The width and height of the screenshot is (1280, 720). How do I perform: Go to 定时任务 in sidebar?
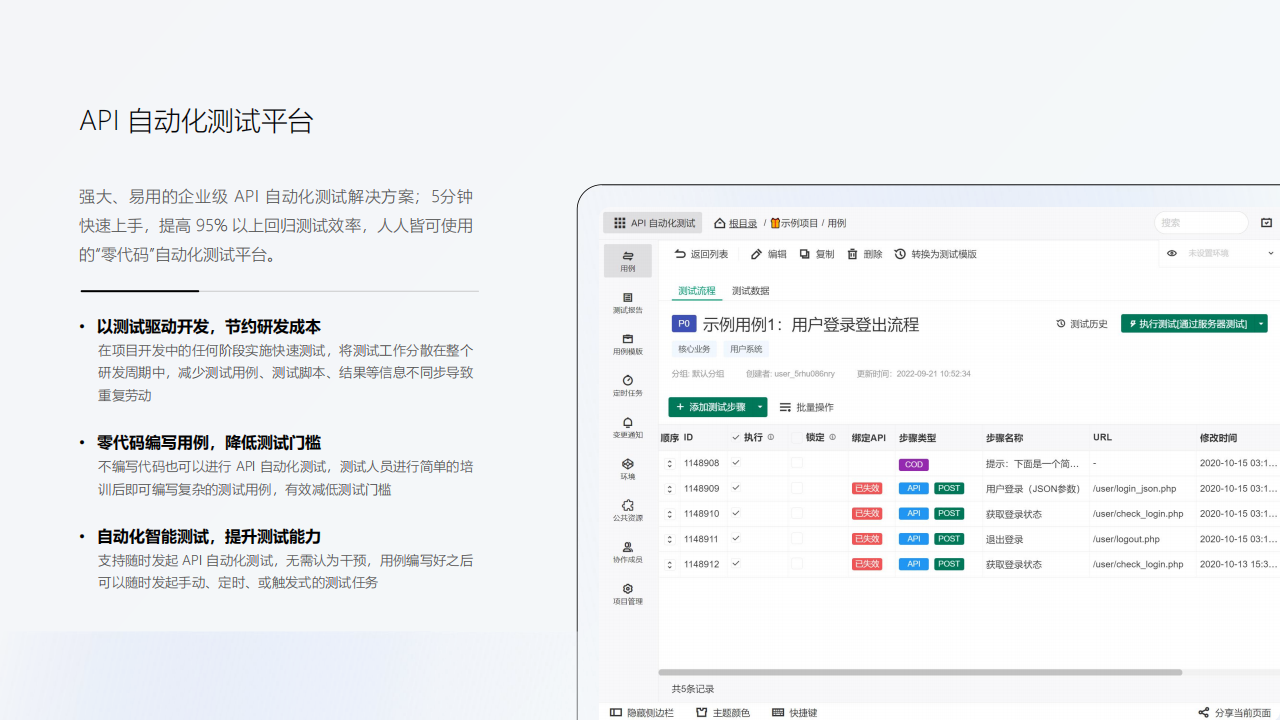(627, 386)
